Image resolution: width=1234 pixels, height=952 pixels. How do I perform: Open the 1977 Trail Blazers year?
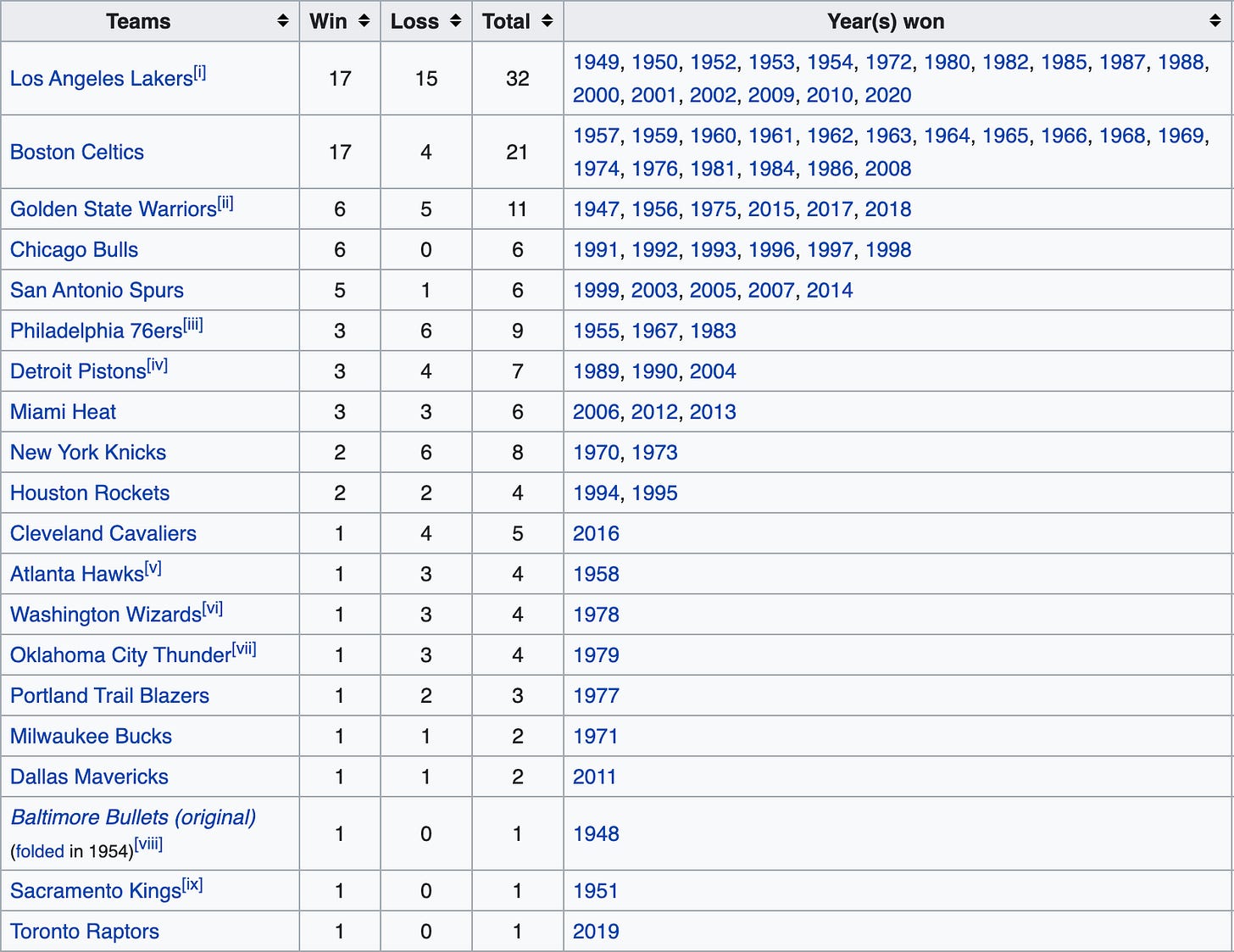(x=596, y=696)
